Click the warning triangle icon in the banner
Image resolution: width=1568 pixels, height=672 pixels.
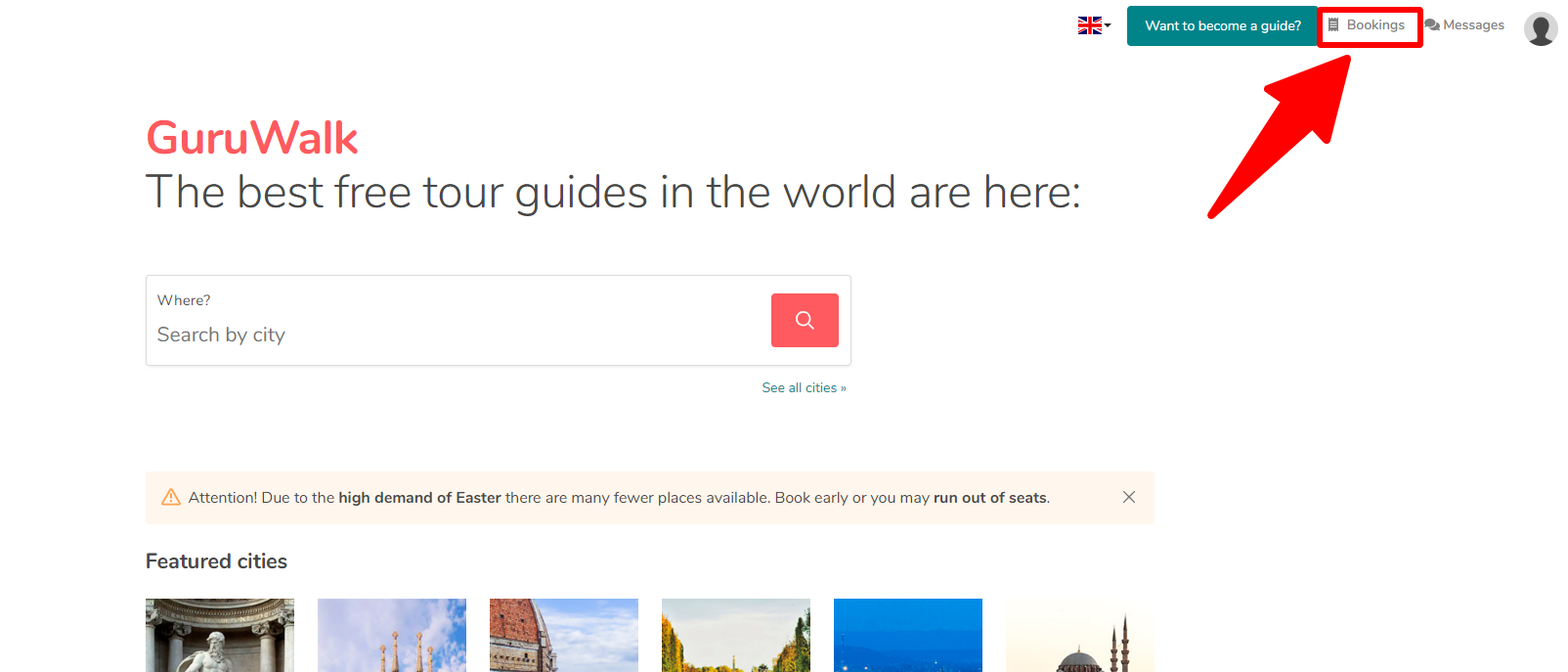(x=171, y=497)
